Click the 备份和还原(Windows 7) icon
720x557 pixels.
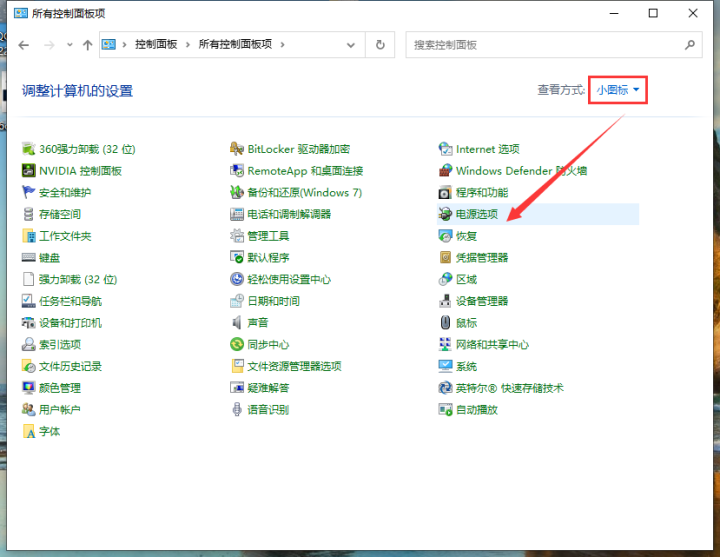tap(236, 192)
